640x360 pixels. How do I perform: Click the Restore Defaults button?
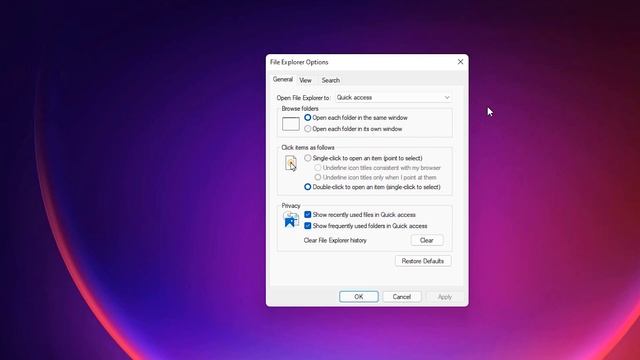[x=423, y=261]
